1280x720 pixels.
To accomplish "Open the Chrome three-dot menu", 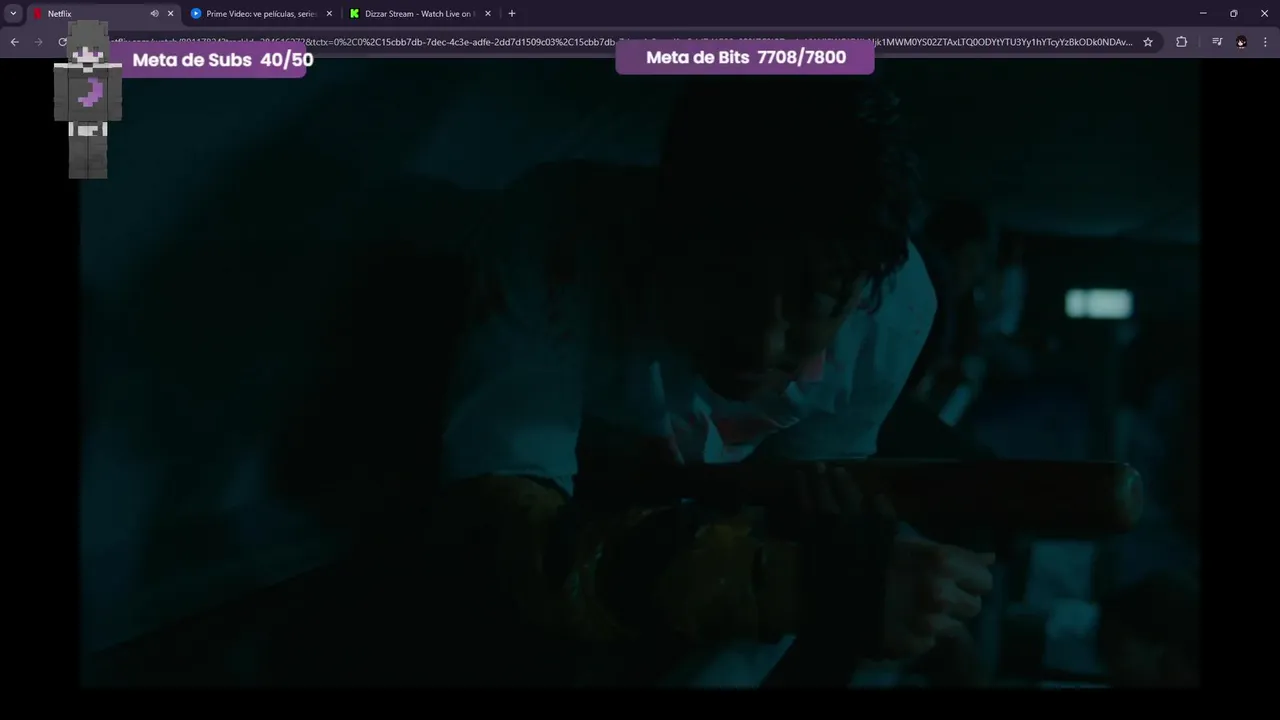I will click(x=1266, y=42).
